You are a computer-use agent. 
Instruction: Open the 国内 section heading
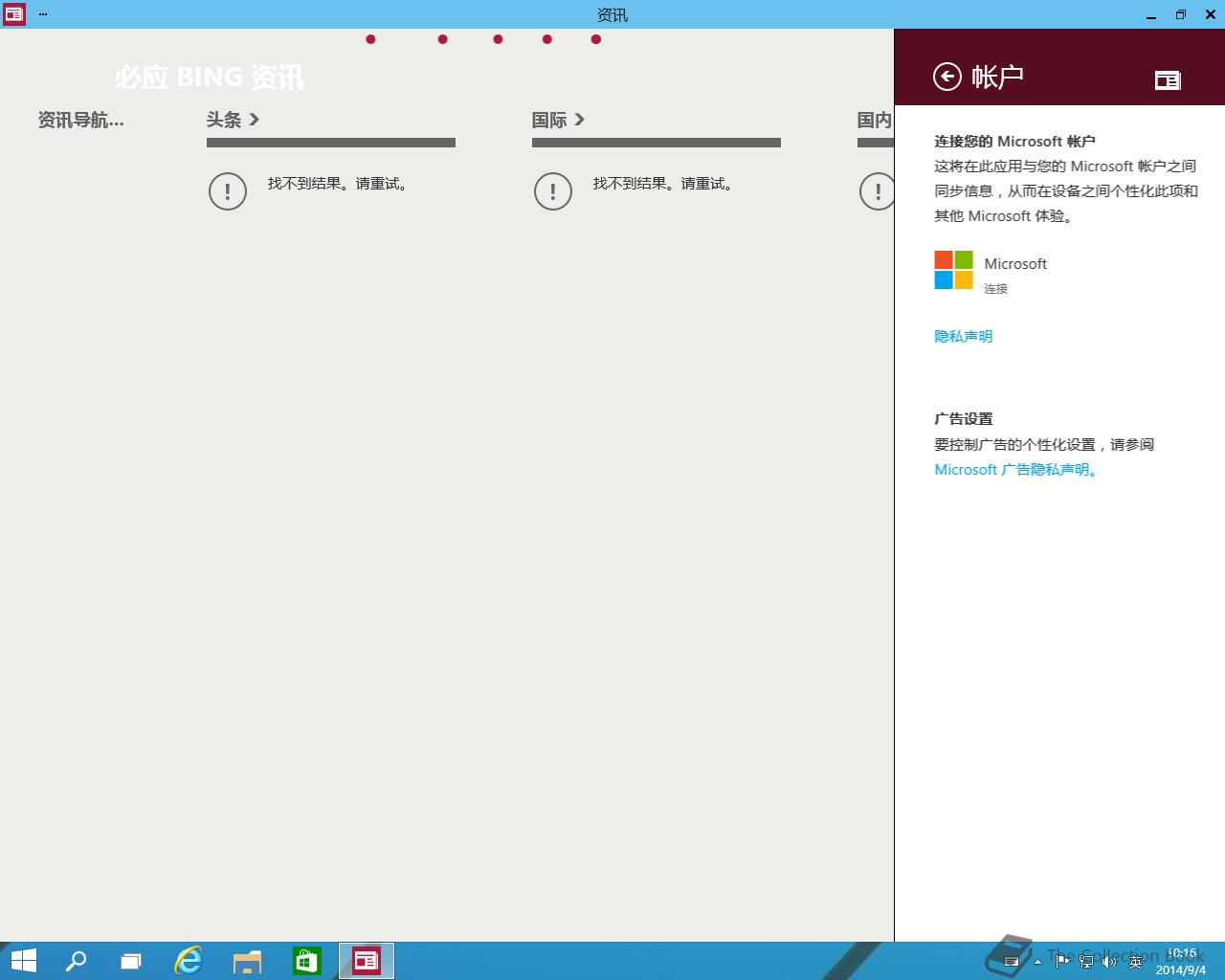(875, 120)
